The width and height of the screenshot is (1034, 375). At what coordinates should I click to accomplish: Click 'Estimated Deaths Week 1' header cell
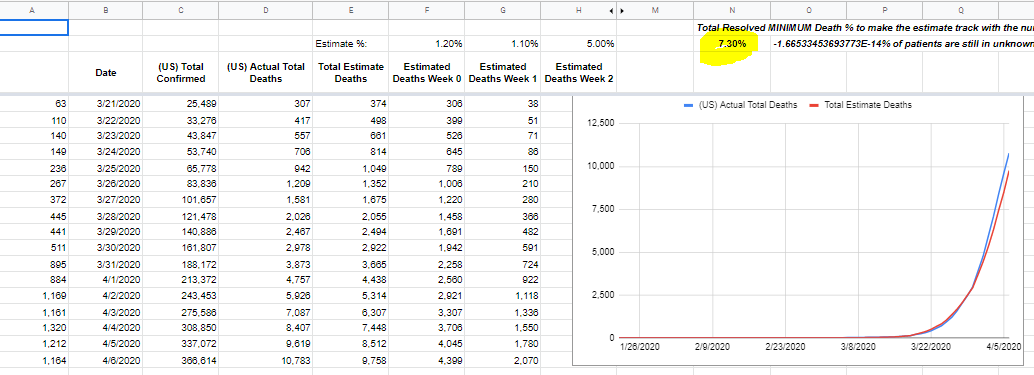(x=503, y=72)
